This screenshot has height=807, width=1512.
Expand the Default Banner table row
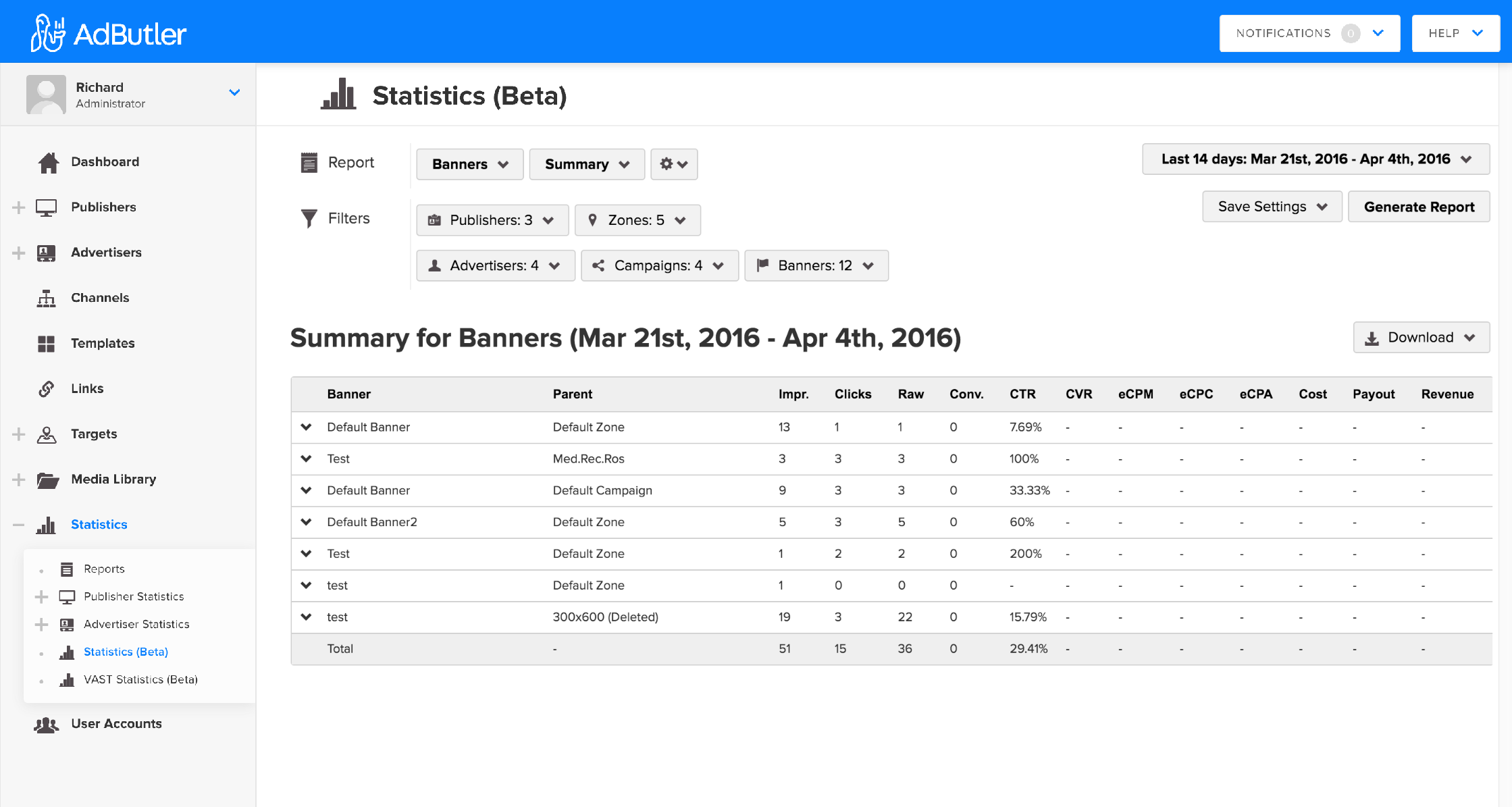click(306, 427)
